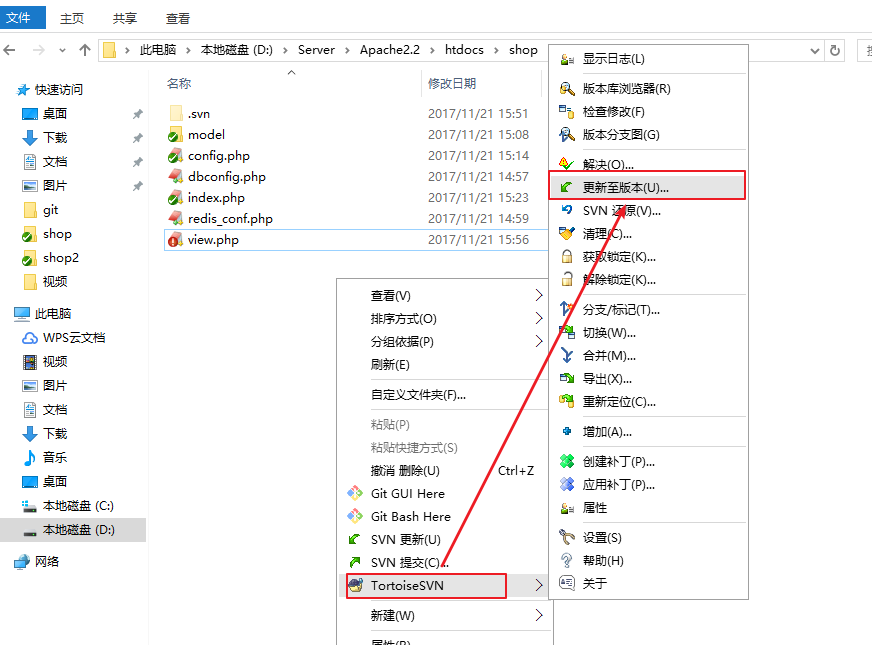Click the Git GUI Here icon
The width and height of the screenshot is (872, 645).
pyautogui.click(x=354, y=494)
